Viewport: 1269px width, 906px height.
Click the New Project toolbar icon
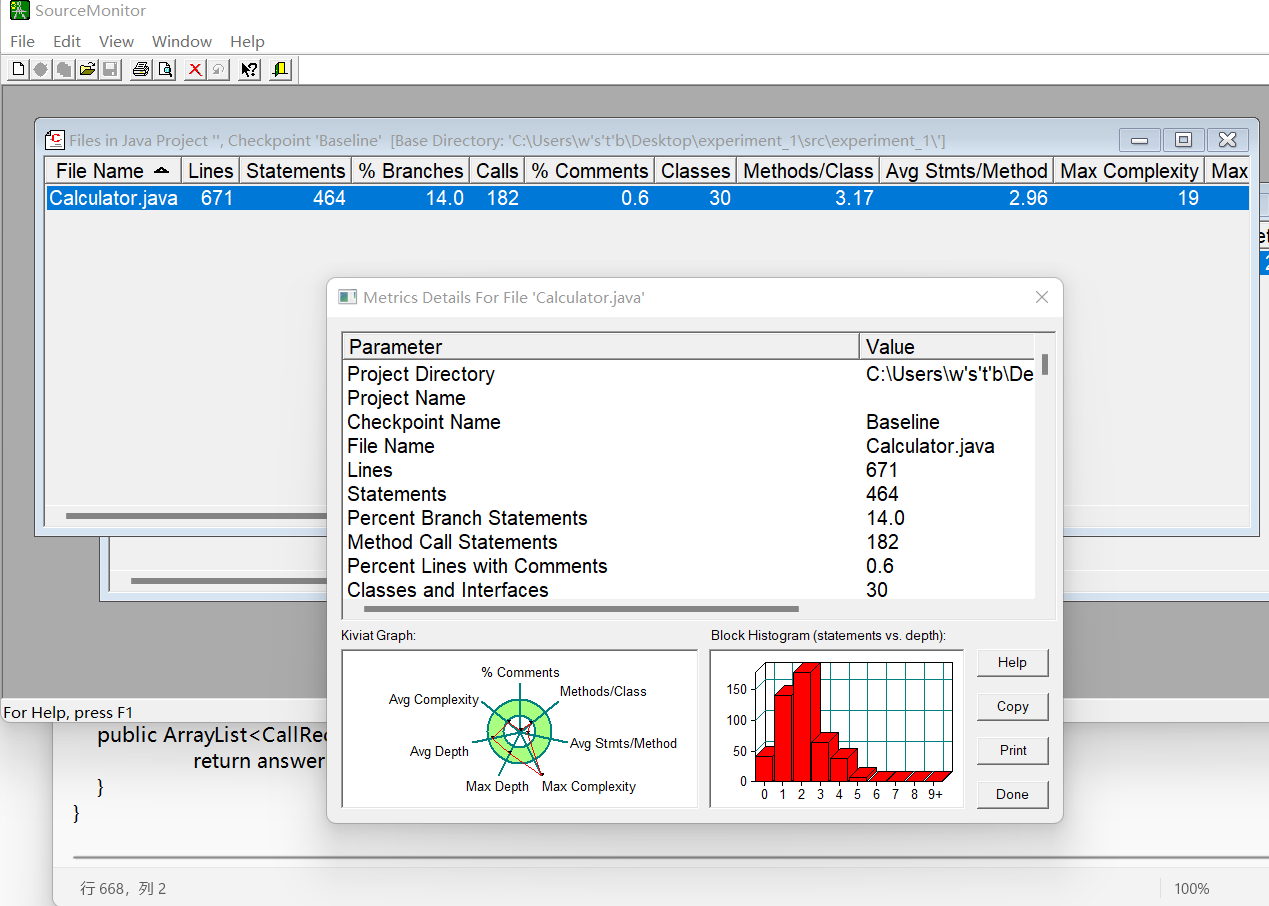click(18, 69)
